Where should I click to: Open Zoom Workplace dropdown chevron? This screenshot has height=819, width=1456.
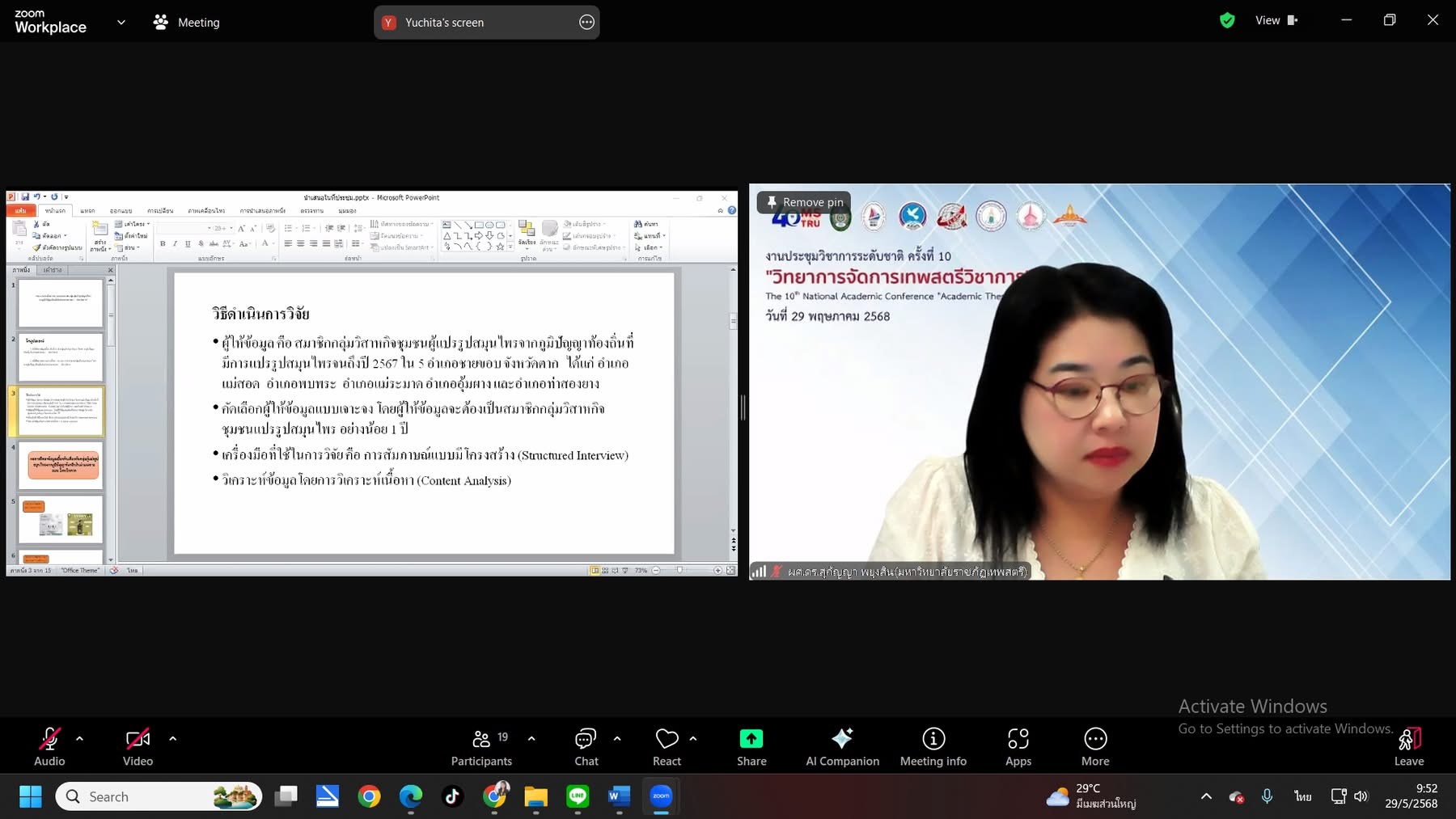pos(121,23)
